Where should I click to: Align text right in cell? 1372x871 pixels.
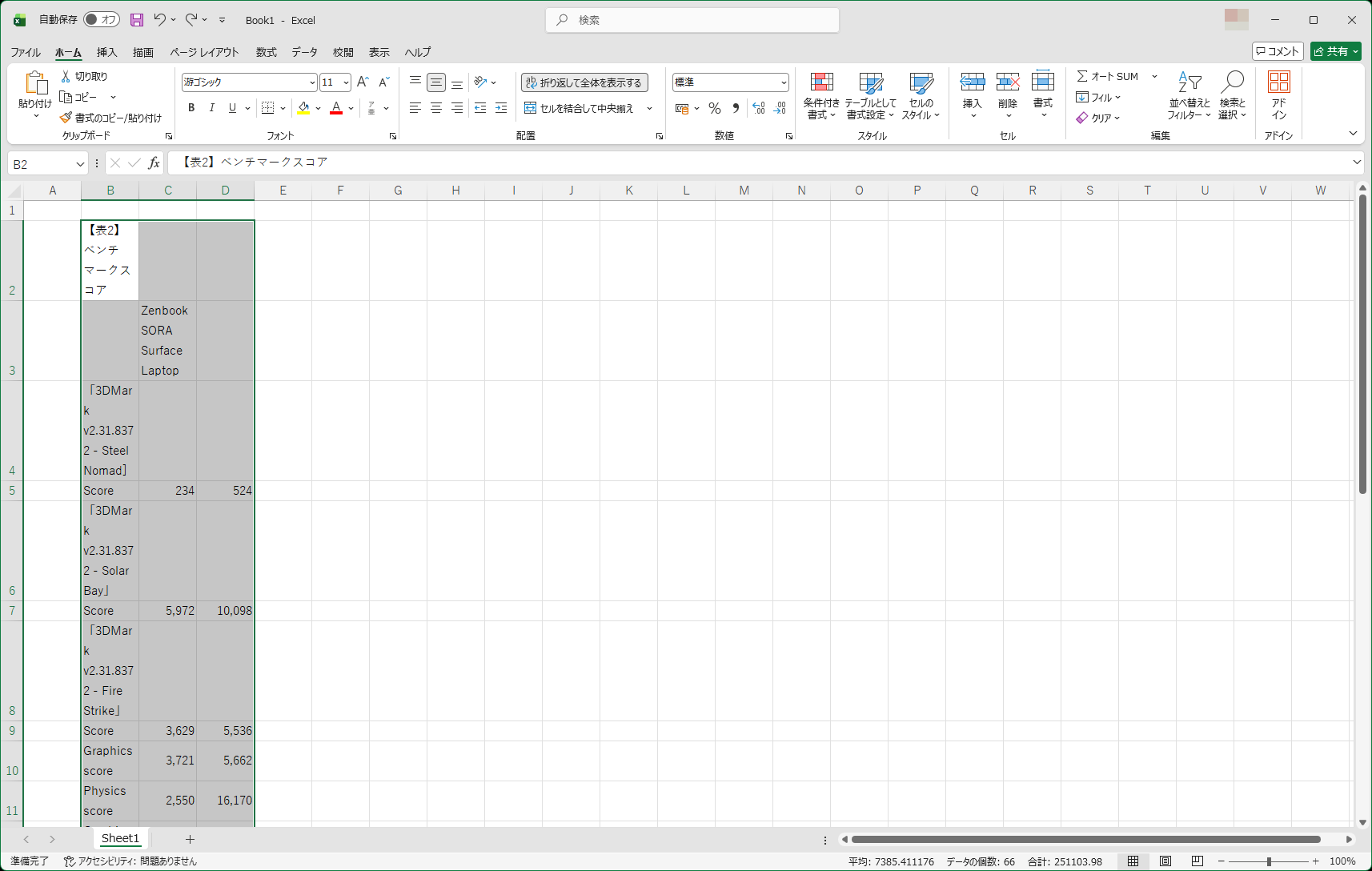[457, 108]
